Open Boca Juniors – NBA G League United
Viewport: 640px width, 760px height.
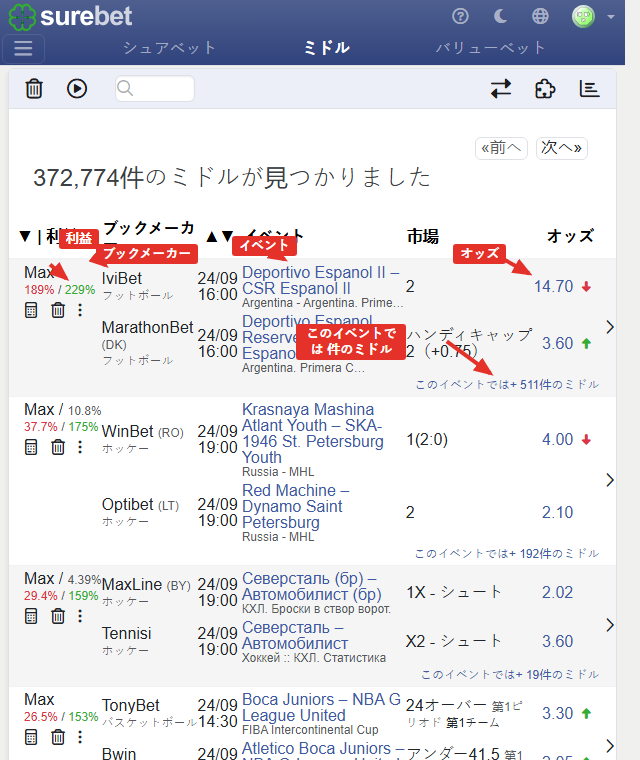coord(321,707)
